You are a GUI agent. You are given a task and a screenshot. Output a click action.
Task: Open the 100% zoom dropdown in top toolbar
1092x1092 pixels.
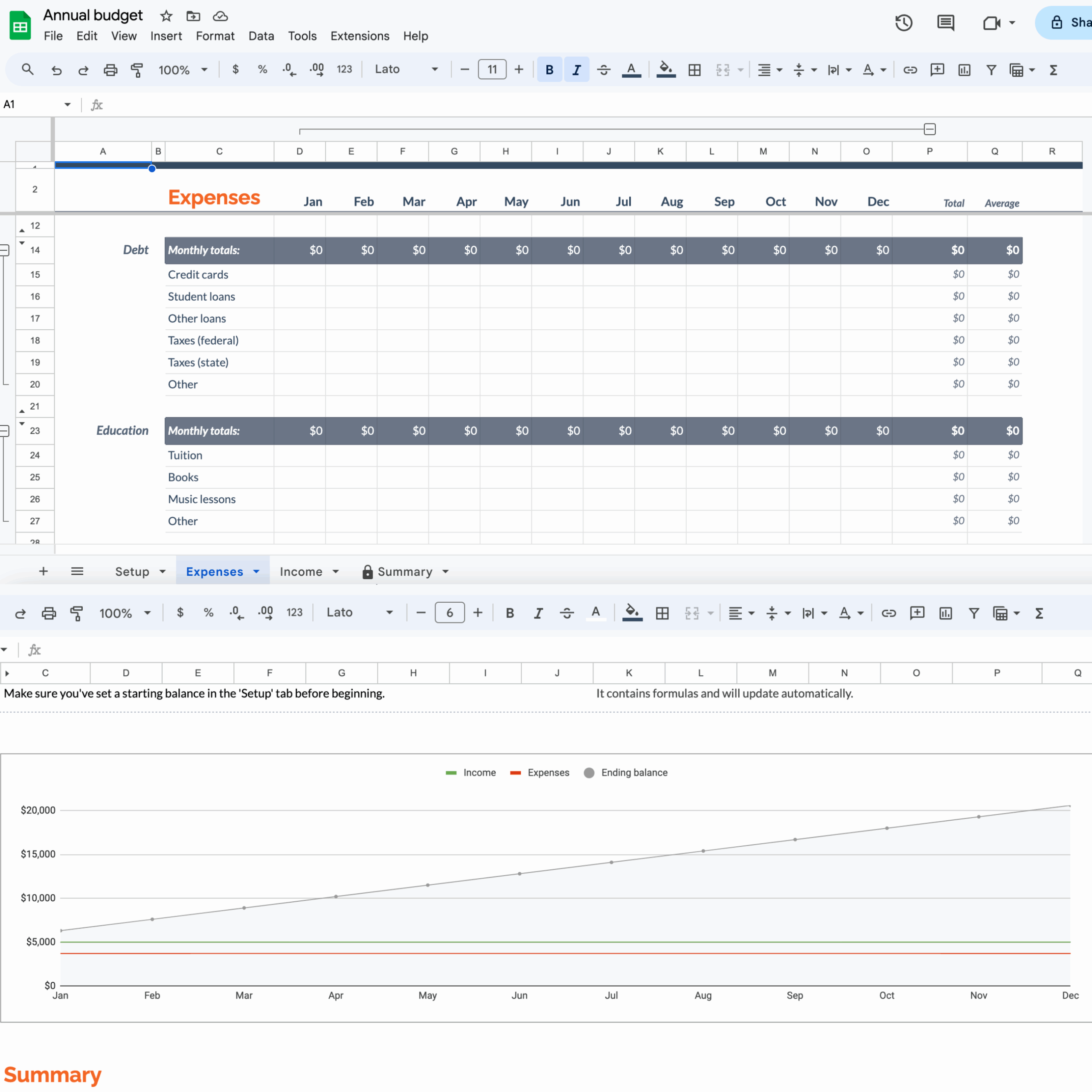tap(182, 70)
